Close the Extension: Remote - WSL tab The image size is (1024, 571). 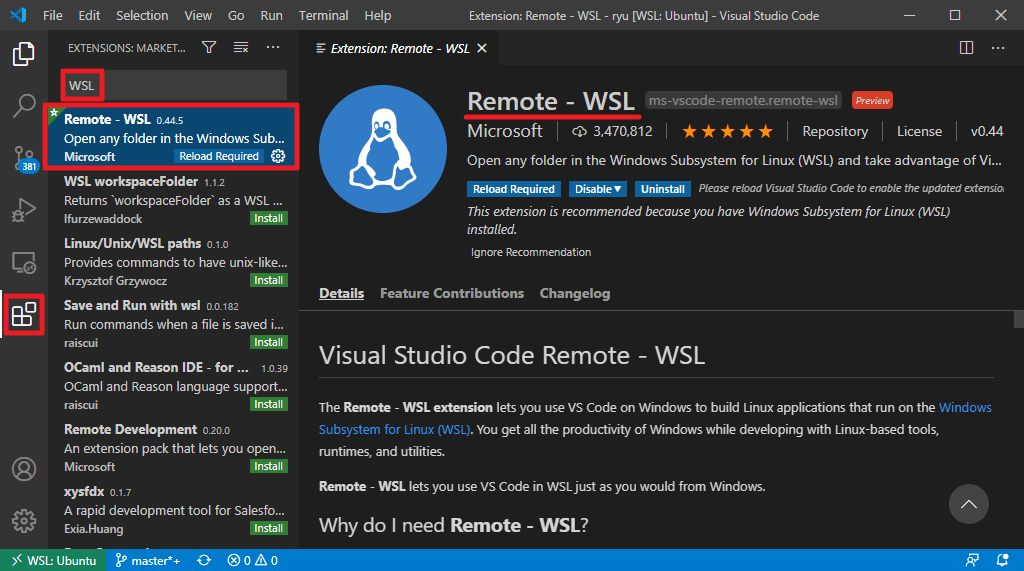coord(482,48)
